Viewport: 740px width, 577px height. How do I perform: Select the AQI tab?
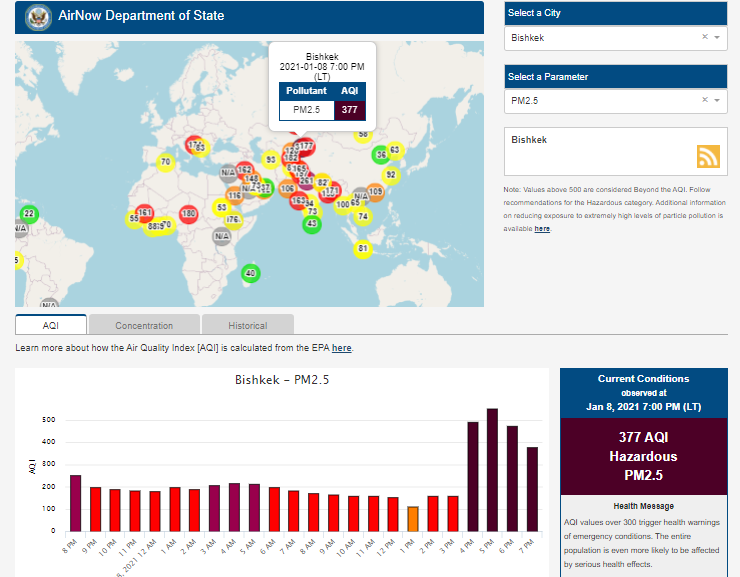51,325
